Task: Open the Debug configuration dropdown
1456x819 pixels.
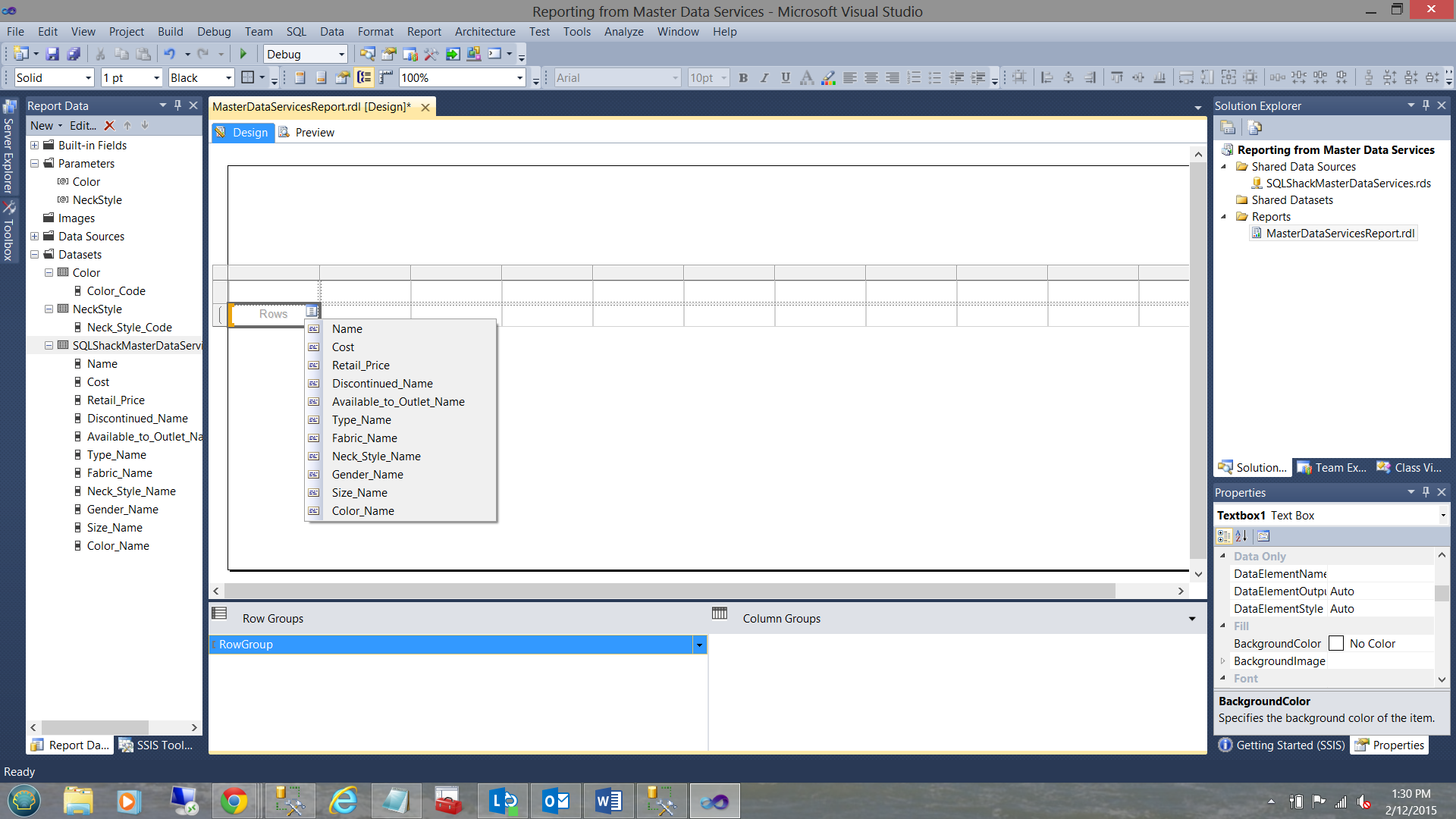Action: 341,54
